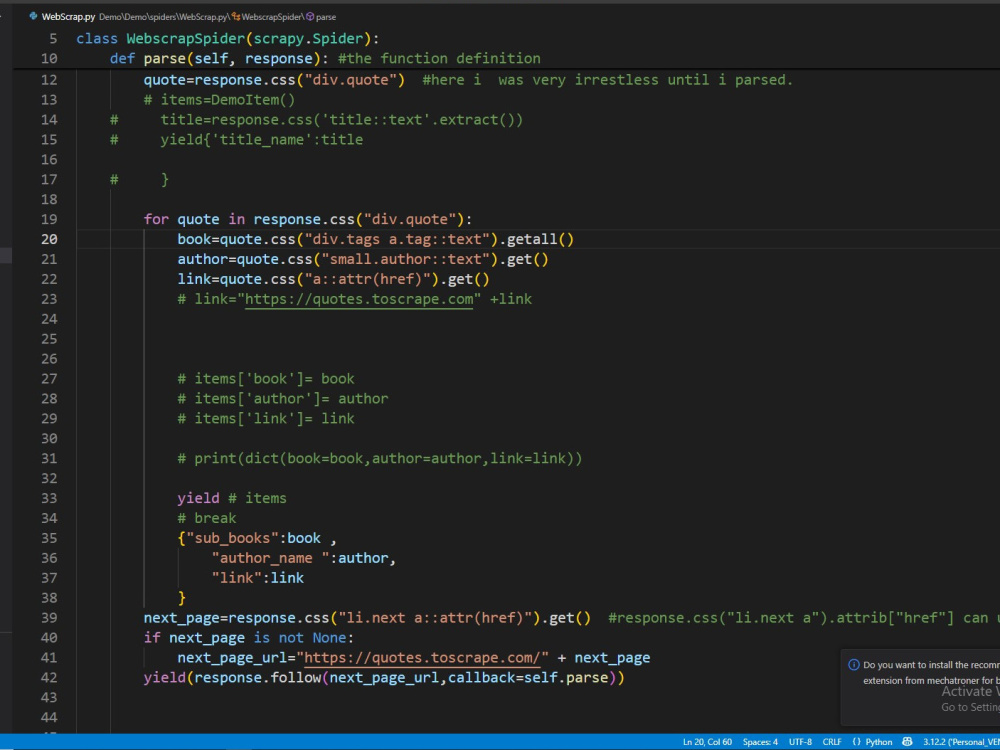Click '# break' comment on line 34

(x=207, y=518)
